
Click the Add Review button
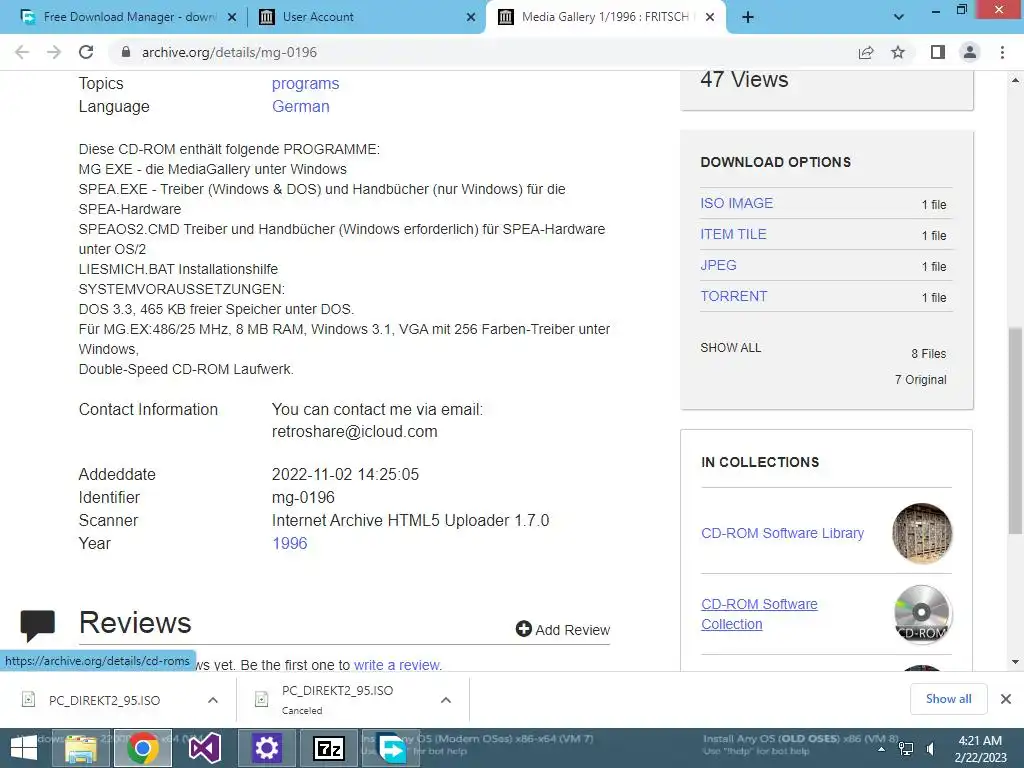[562, 630]
